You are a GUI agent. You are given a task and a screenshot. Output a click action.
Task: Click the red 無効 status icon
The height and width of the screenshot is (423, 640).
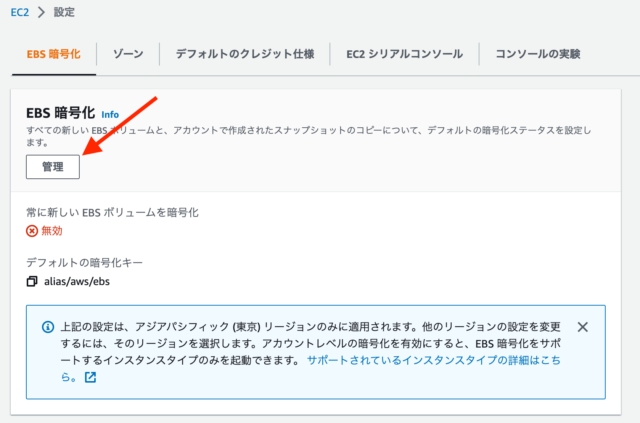point(32,231)
